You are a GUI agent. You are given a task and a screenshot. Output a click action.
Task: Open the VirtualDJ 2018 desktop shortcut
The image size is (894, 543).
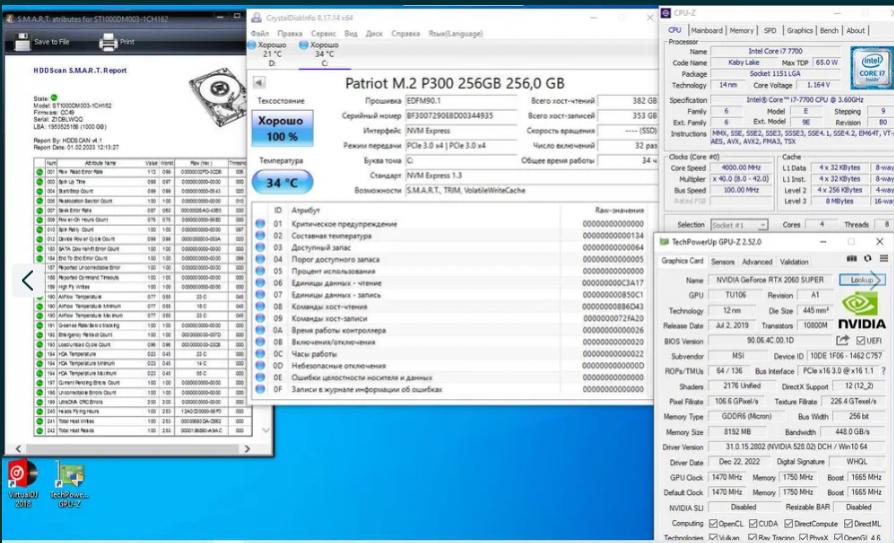(23, 484)
